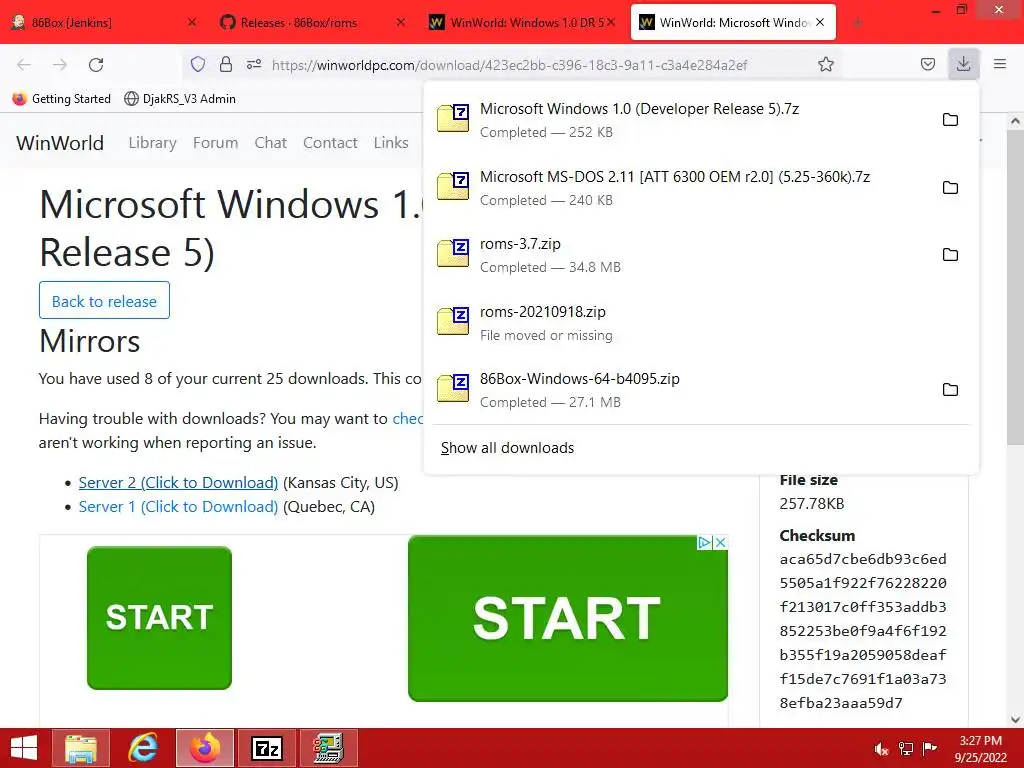Click the Save to Pocket icon
Viewport: 1024px width, 768px height.
coord(927,64)
